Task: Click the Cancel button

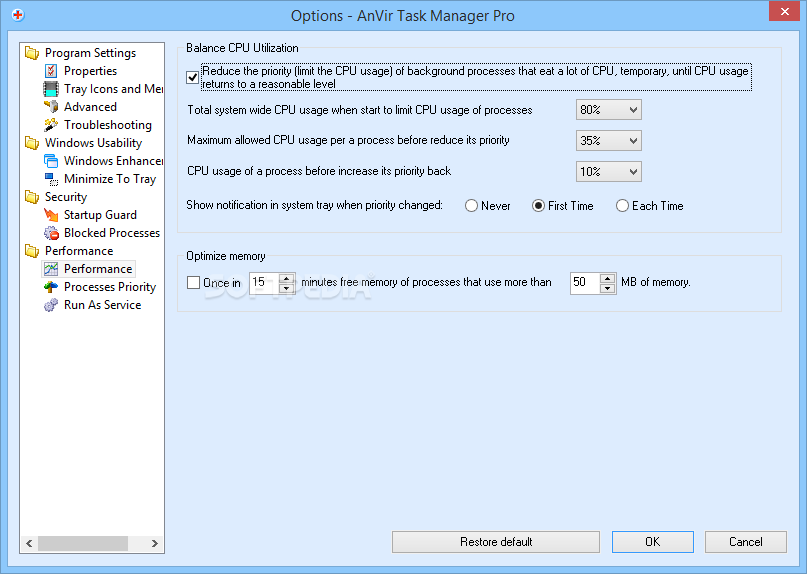Action: pos(745,542)
